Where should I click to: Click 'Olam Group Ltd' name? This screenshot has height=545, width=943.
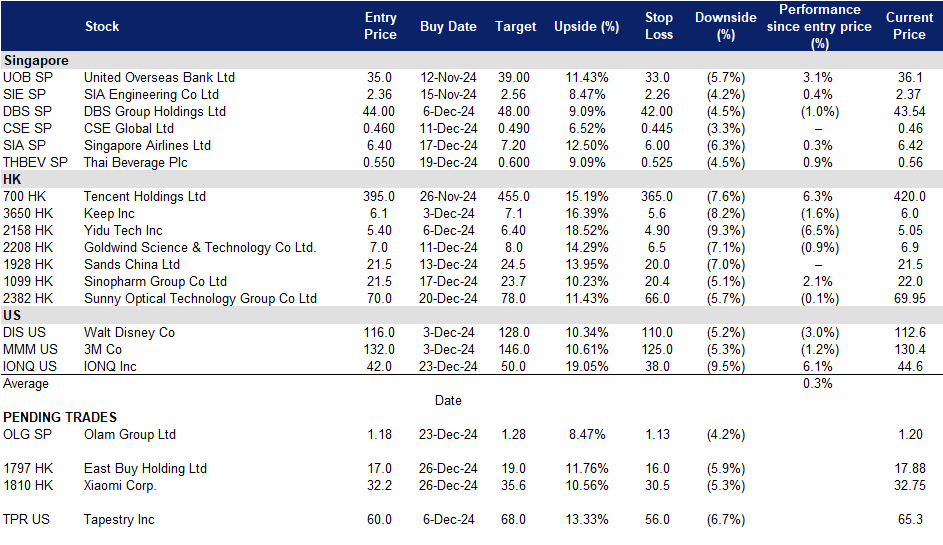[x=130, y=434]
